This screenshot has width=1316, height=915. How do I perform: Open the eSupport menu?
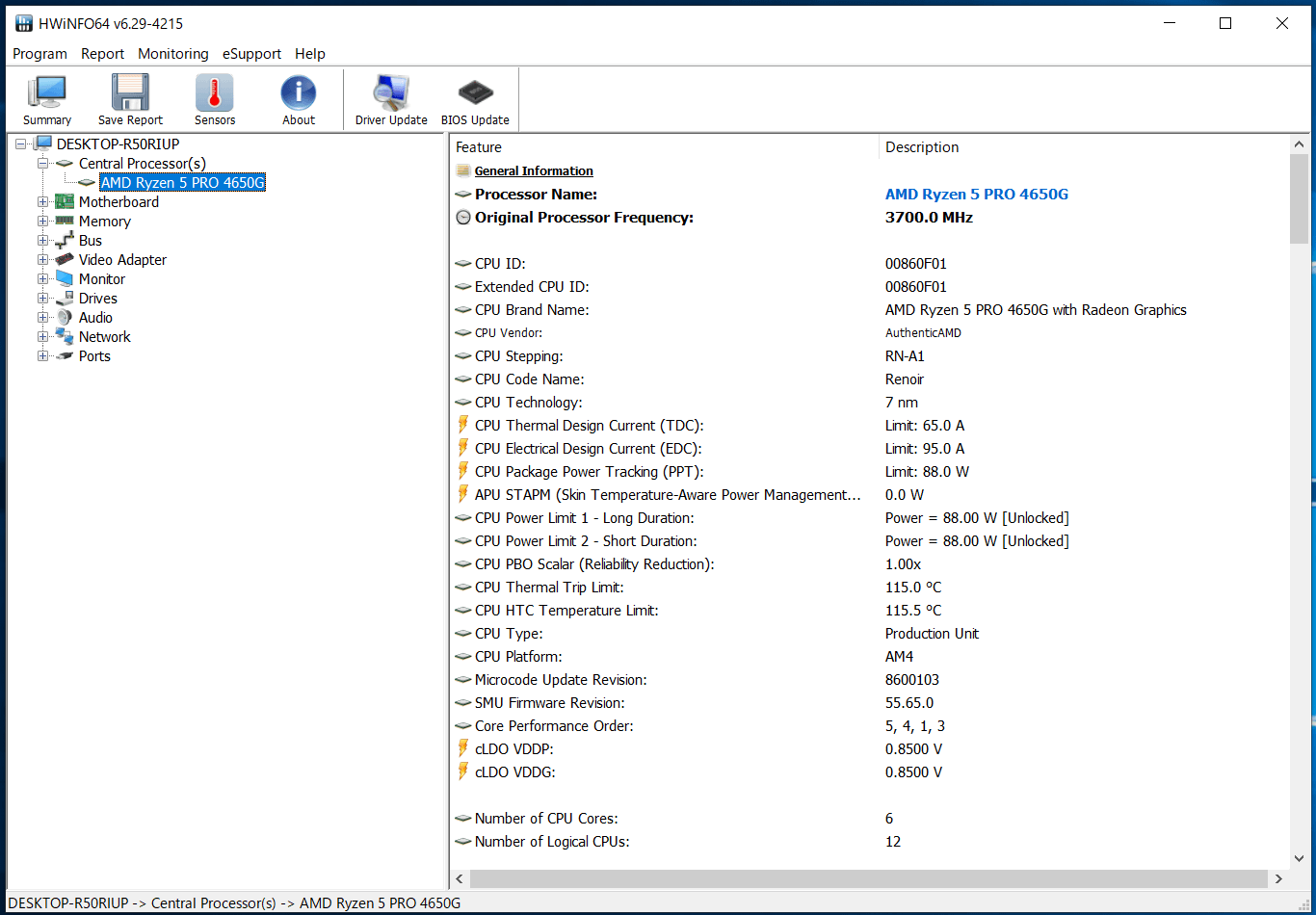point(252,54)
